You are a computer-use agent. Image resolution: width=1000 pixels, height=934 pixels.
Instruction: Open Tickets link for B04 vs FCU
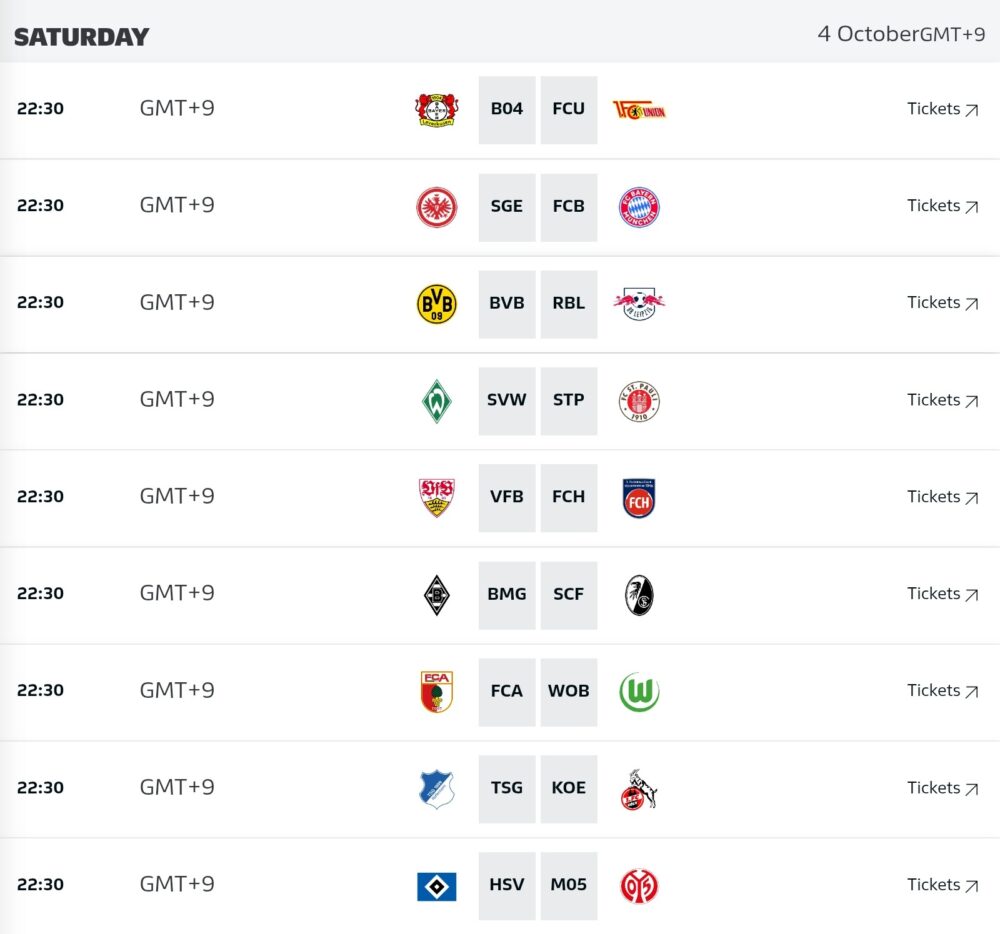pyautogui.click(x=943, y=109)
